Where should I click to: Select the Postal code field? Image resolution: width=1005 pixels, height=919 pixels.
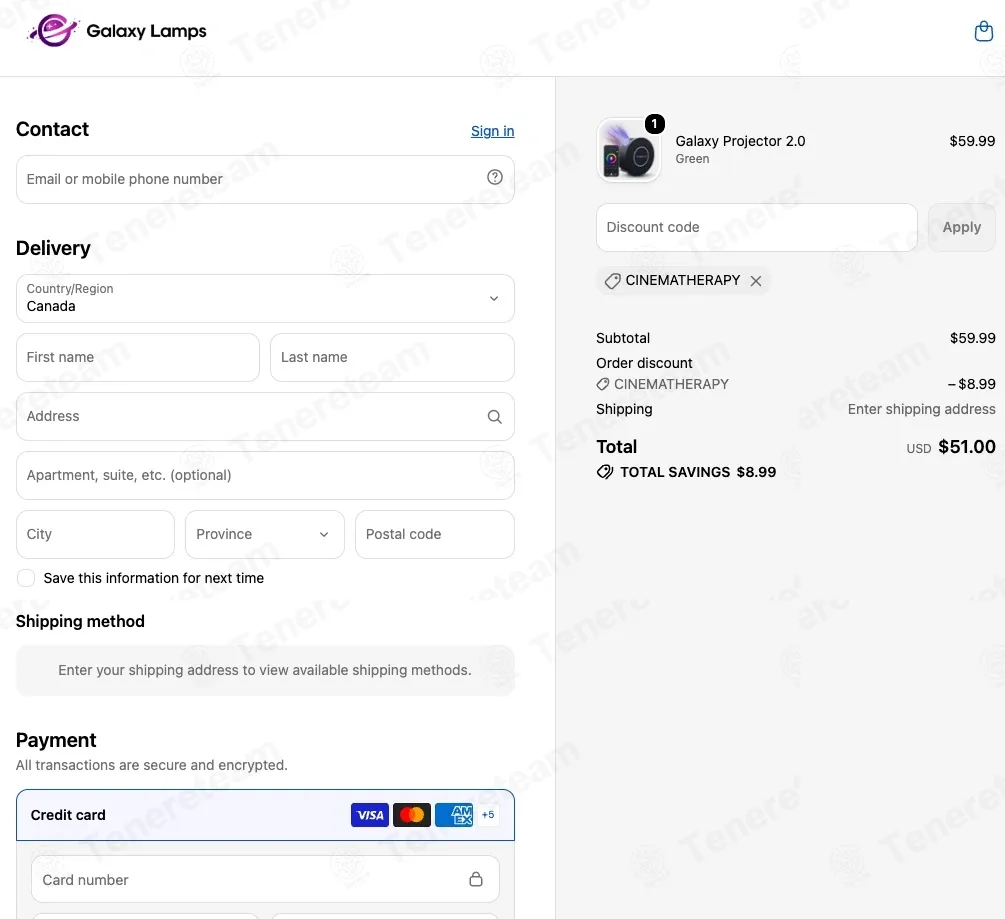(435, 534)
